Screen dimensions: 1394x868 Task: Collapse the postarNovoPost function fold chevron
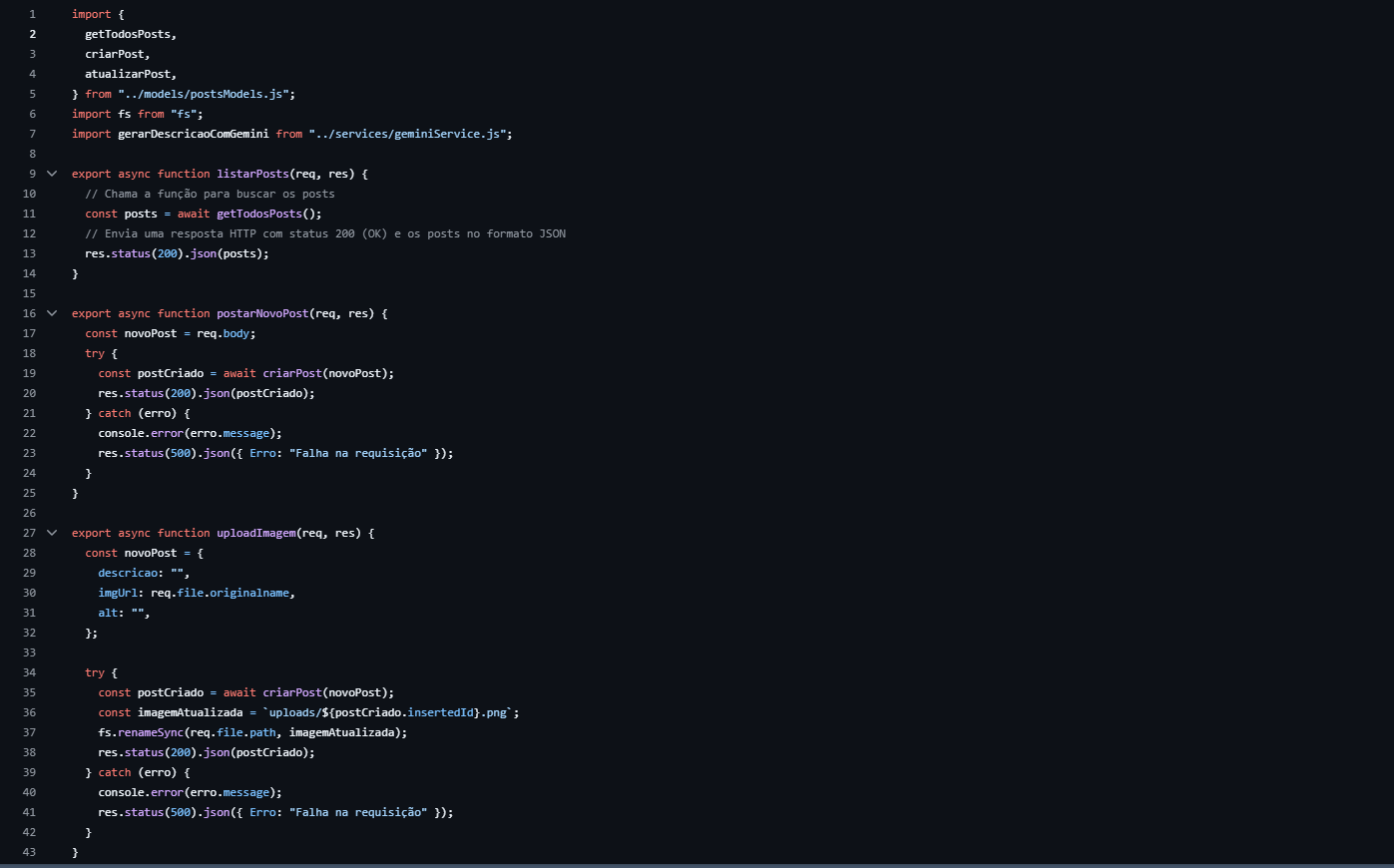(52, 313)
